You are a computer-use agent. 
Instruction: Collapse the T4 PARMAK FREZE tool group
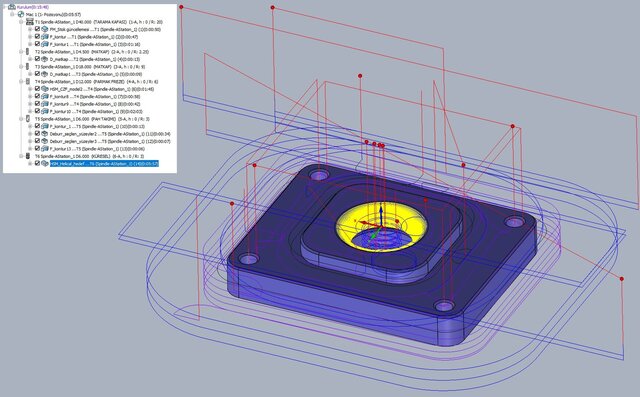pyautogui.click(x=21, y=81)
